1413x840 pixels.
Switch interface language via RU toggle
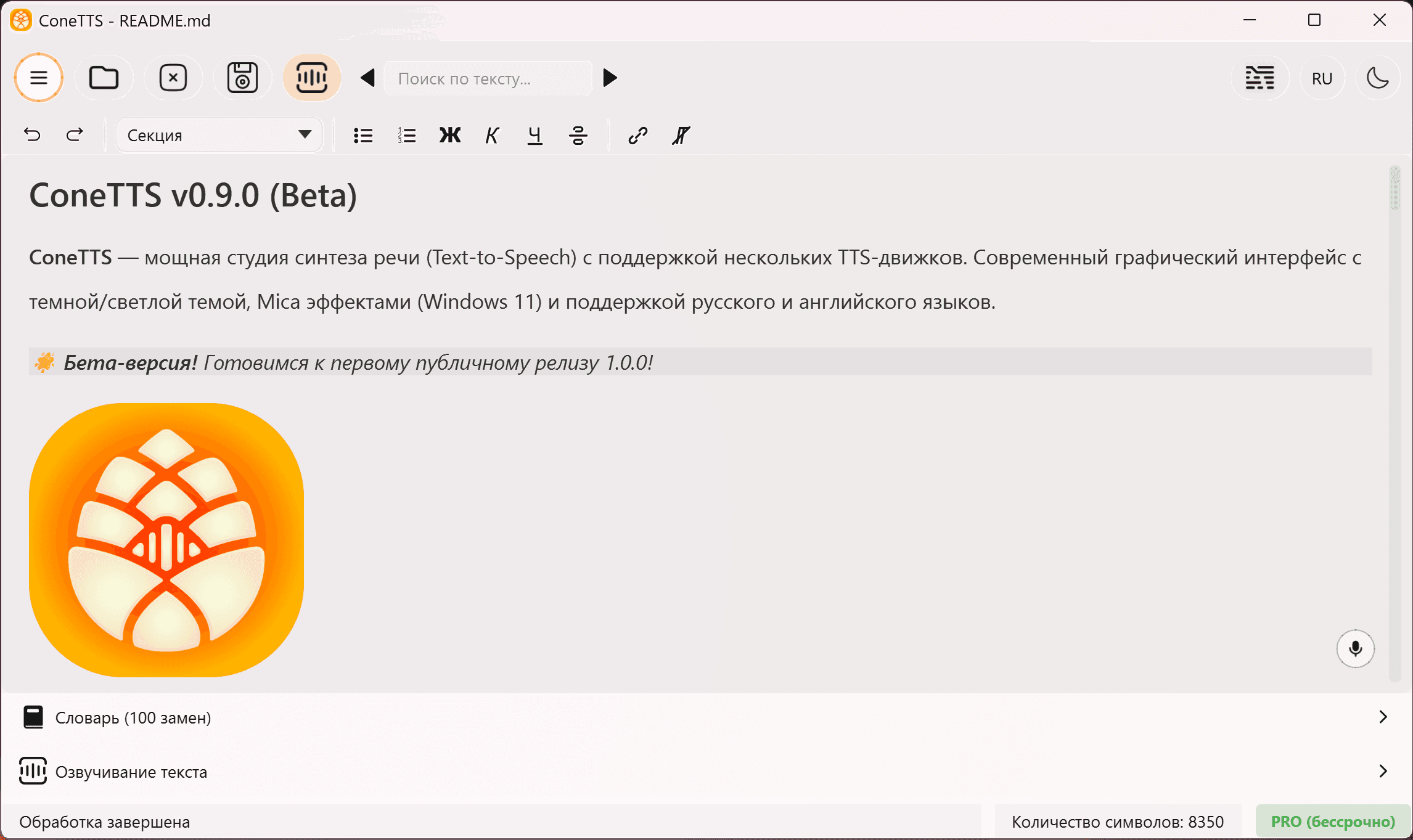1321,78
